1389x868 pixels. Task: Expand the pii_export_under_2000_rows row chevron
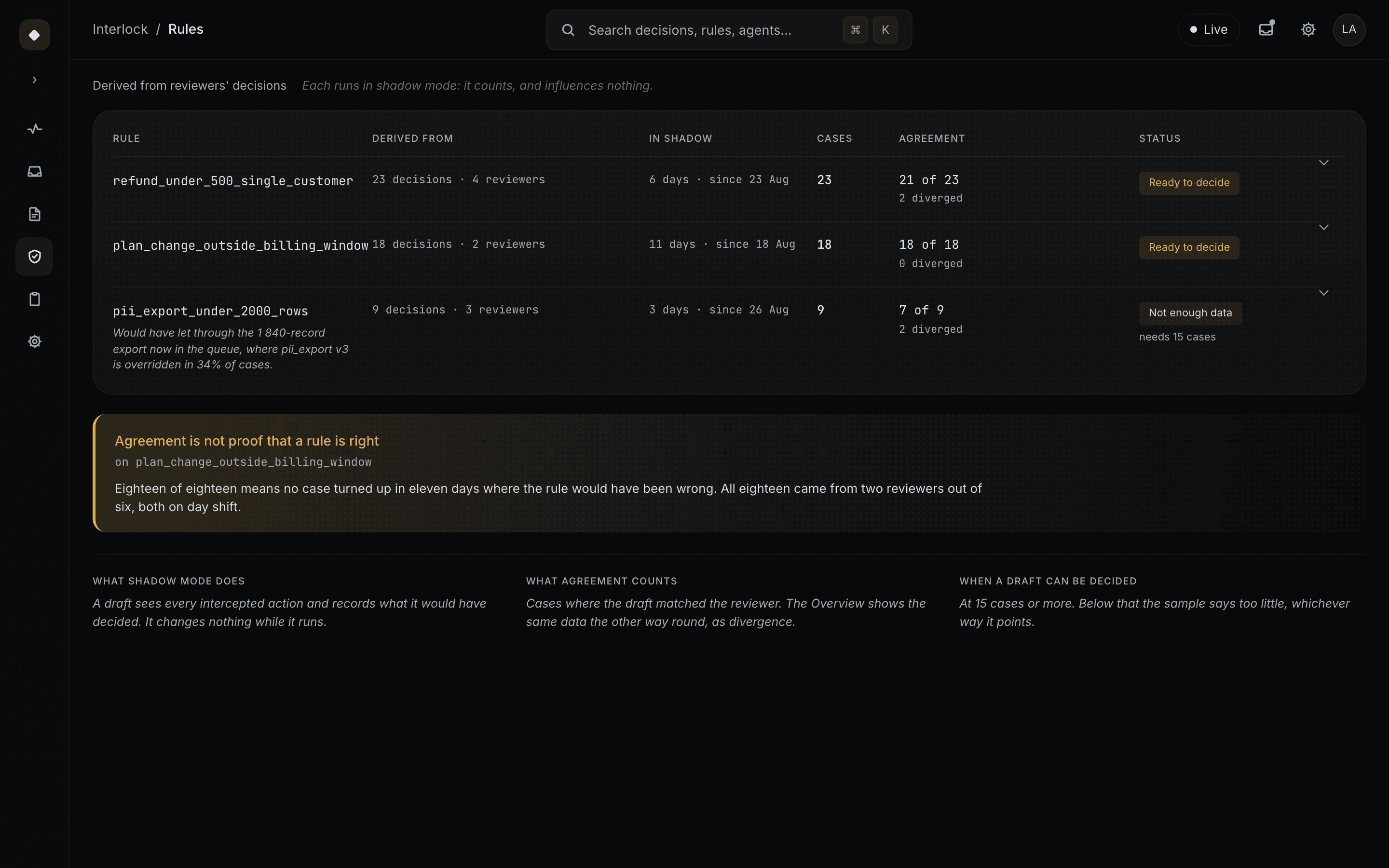pos(1323,293)
